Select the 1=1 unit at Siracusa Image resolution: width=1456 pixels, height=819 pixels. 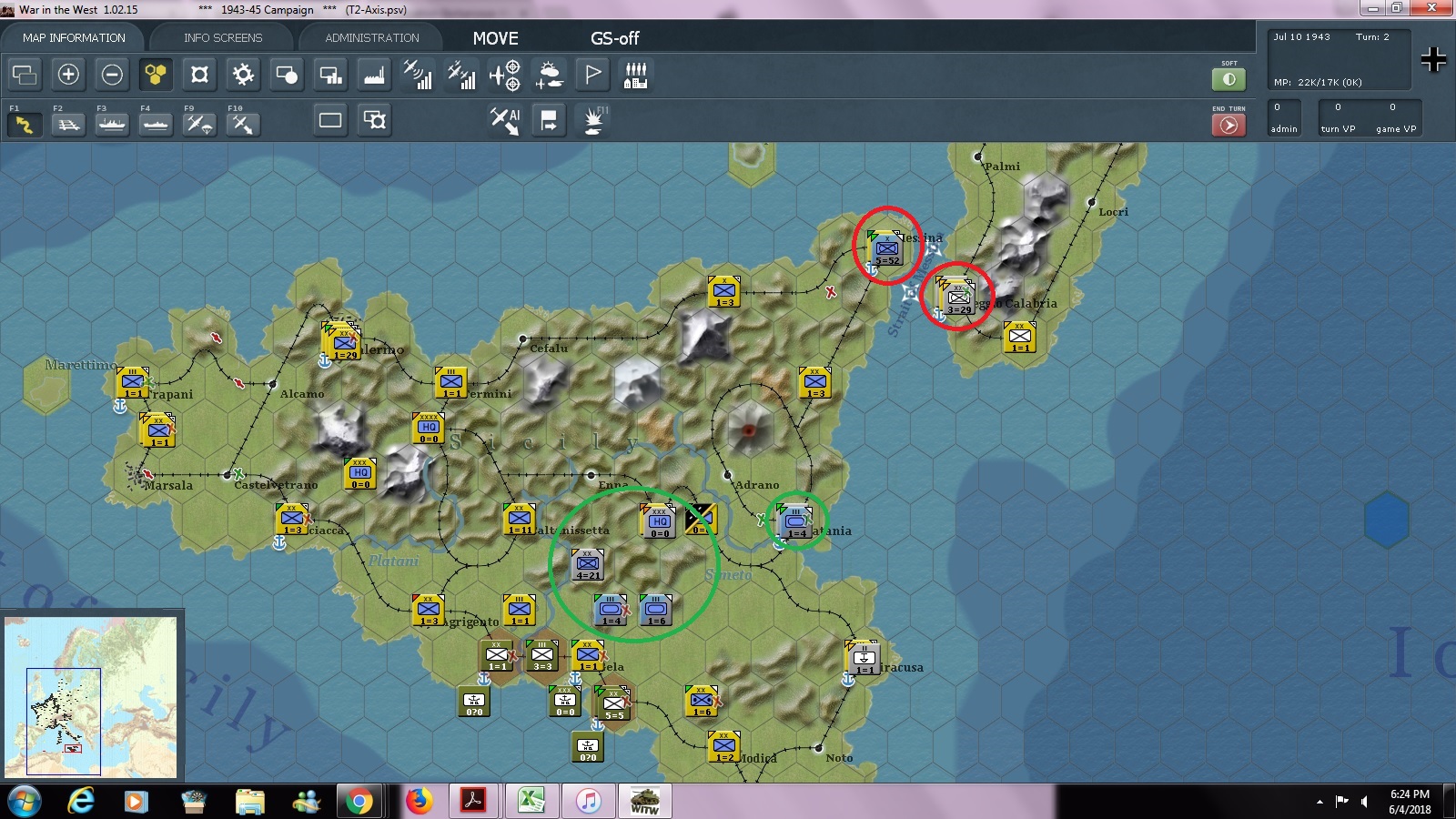[864, 657]
